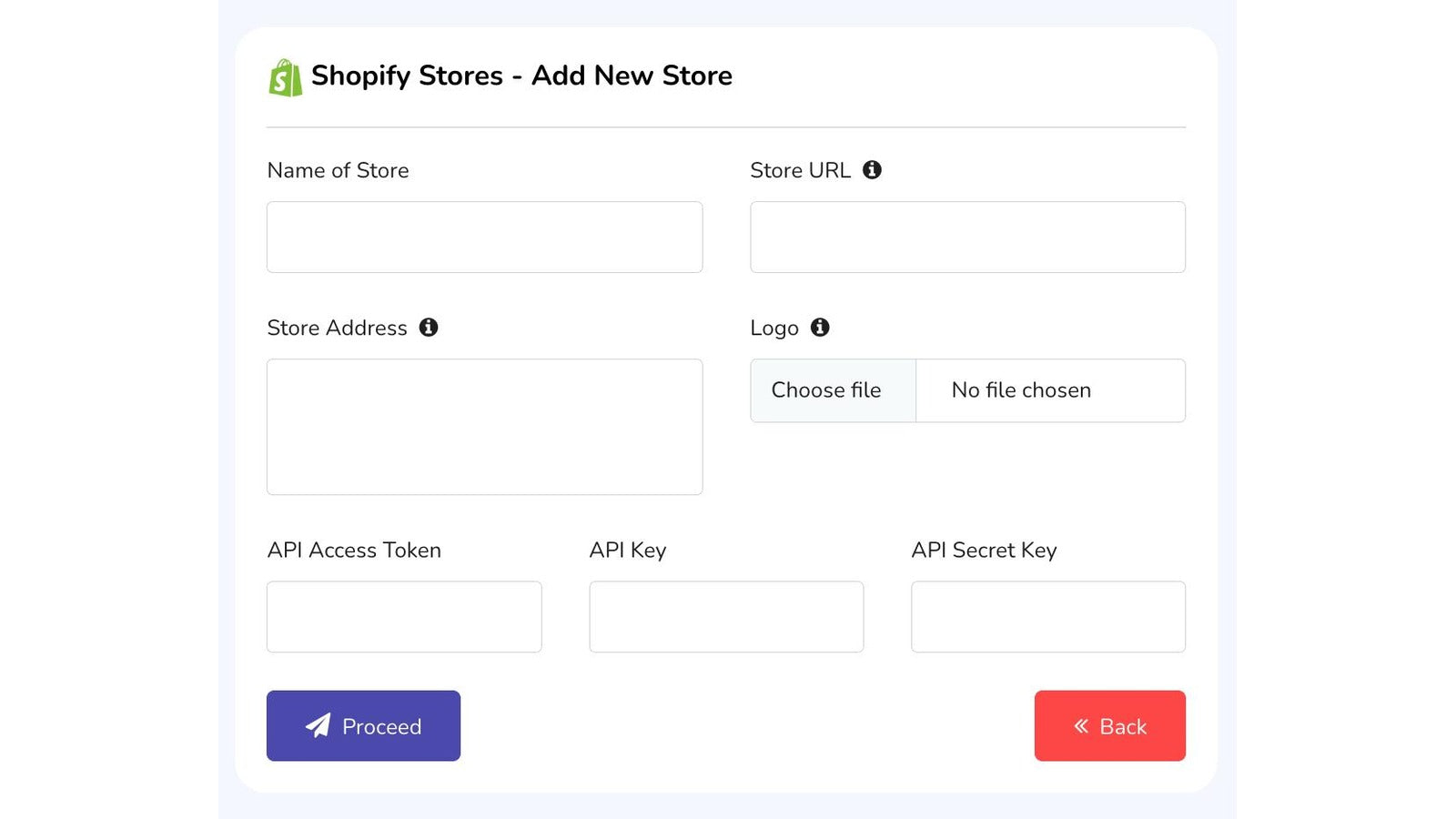Screen dimensions: 1456x819
Task: Click the 'Store URL' label
Action: (800, 170)
